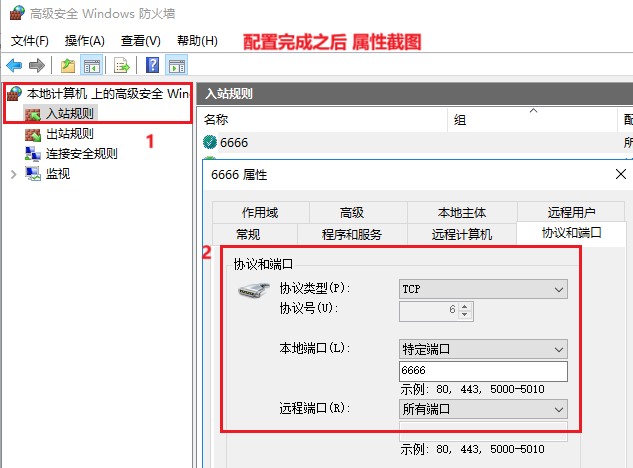This screenshot has height=468, width=633.
Task: Click the Connection Security Rules (连接安全规则) icon
Action: (x=33, y=154)
